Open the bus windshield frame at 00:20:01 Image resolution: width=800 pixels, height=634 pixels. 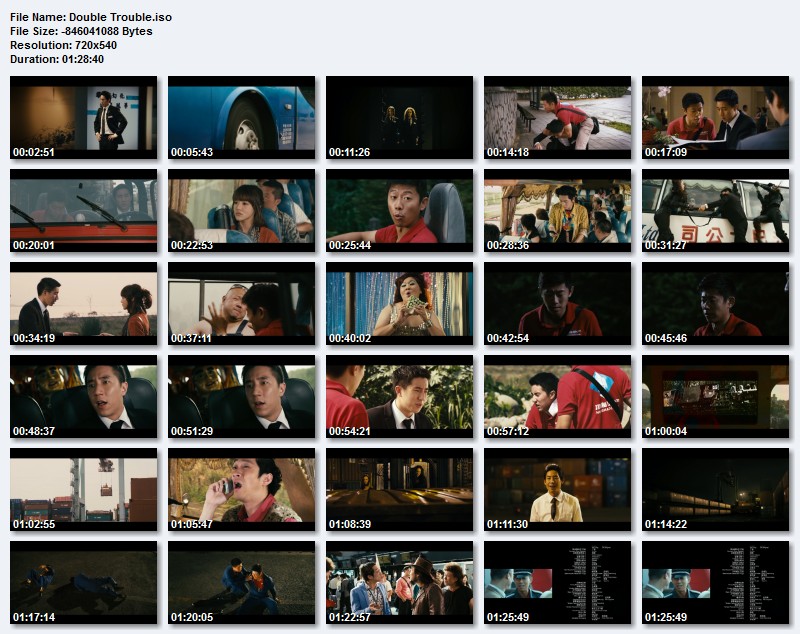[84, 211]
